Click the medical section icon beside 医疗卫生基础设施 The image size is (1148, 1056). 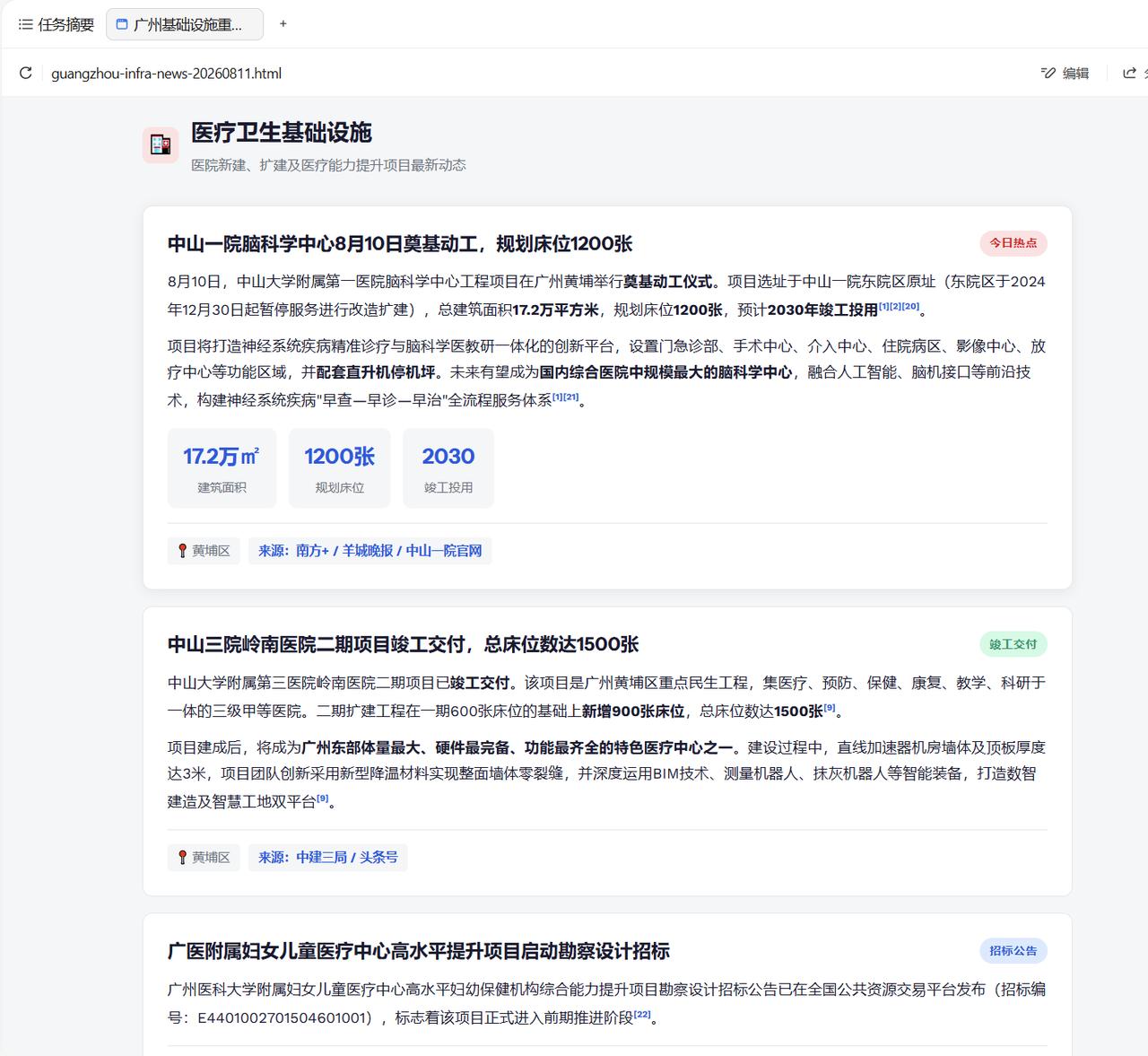161,144
